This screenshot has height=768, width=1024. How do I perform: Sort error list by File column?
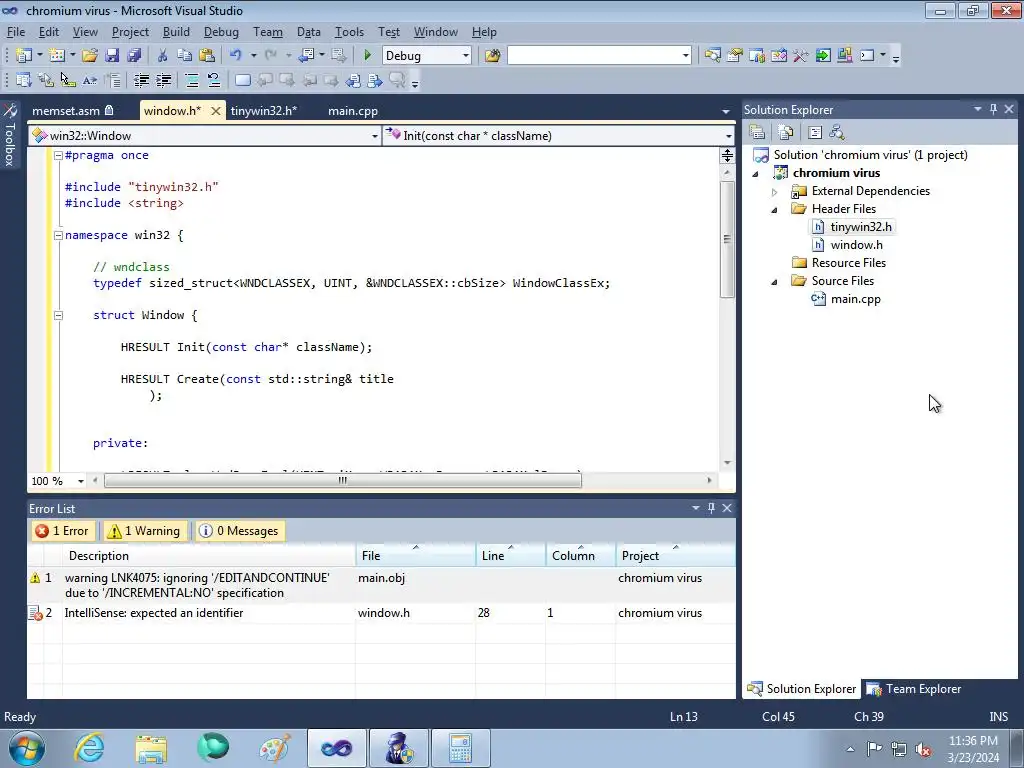[x=415, y=556]
